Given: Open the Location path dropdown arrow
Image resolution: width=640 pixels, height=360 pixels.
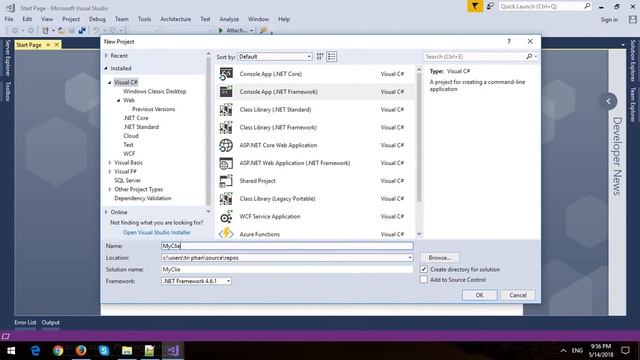Looking at the screenshot, I should click(409, 258).
